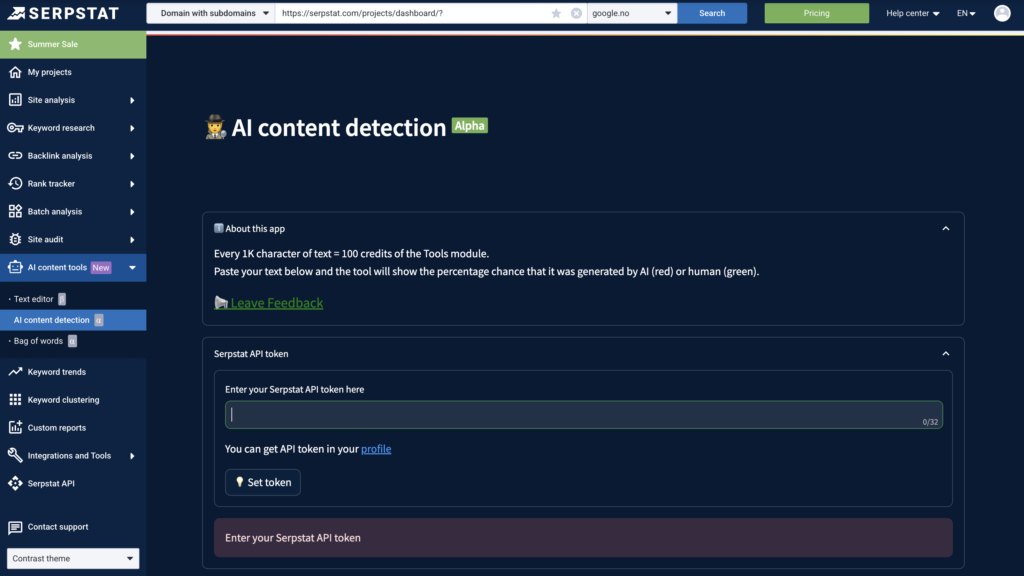Viewport: 1024px width, 576px height.
Task: Collapse the Serpstat API token section
Action: pos(946,353)
